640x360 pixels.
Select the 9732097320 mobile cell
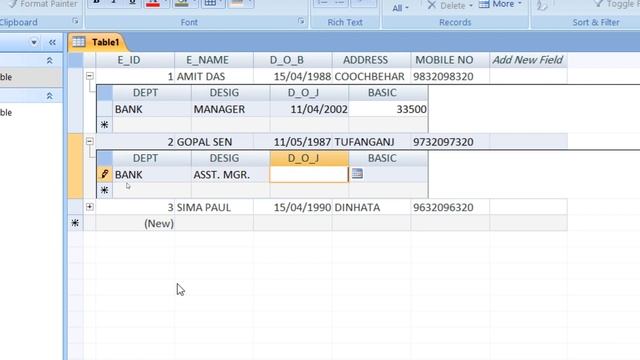pos(450,142)
